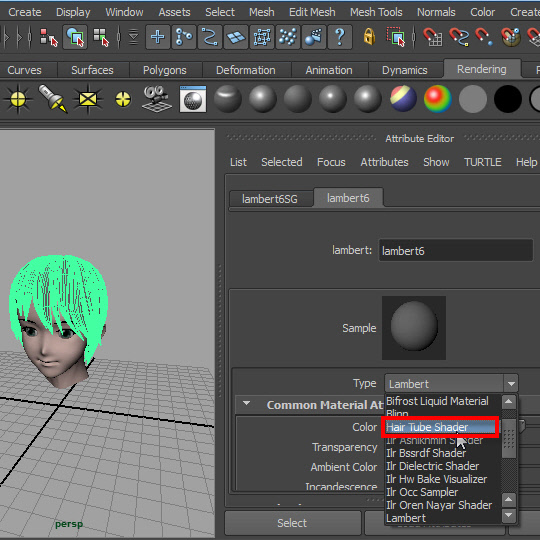Toggle the deformations selection mask icon
The image size is (540, 540).
262,37
